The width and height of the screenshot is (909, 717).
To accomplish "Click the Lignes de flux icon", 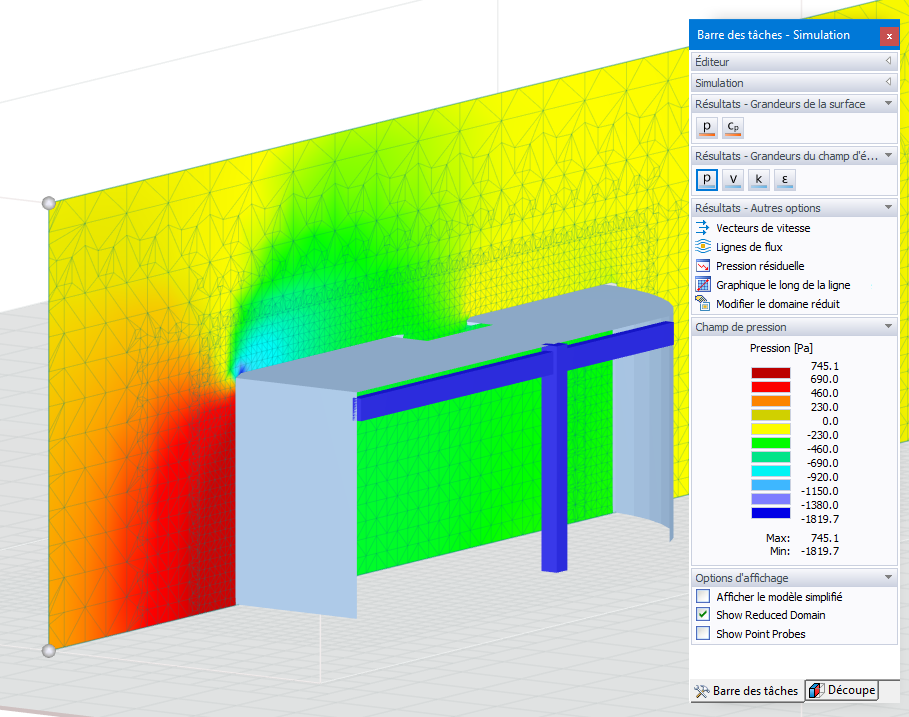I will coord(703,246).
